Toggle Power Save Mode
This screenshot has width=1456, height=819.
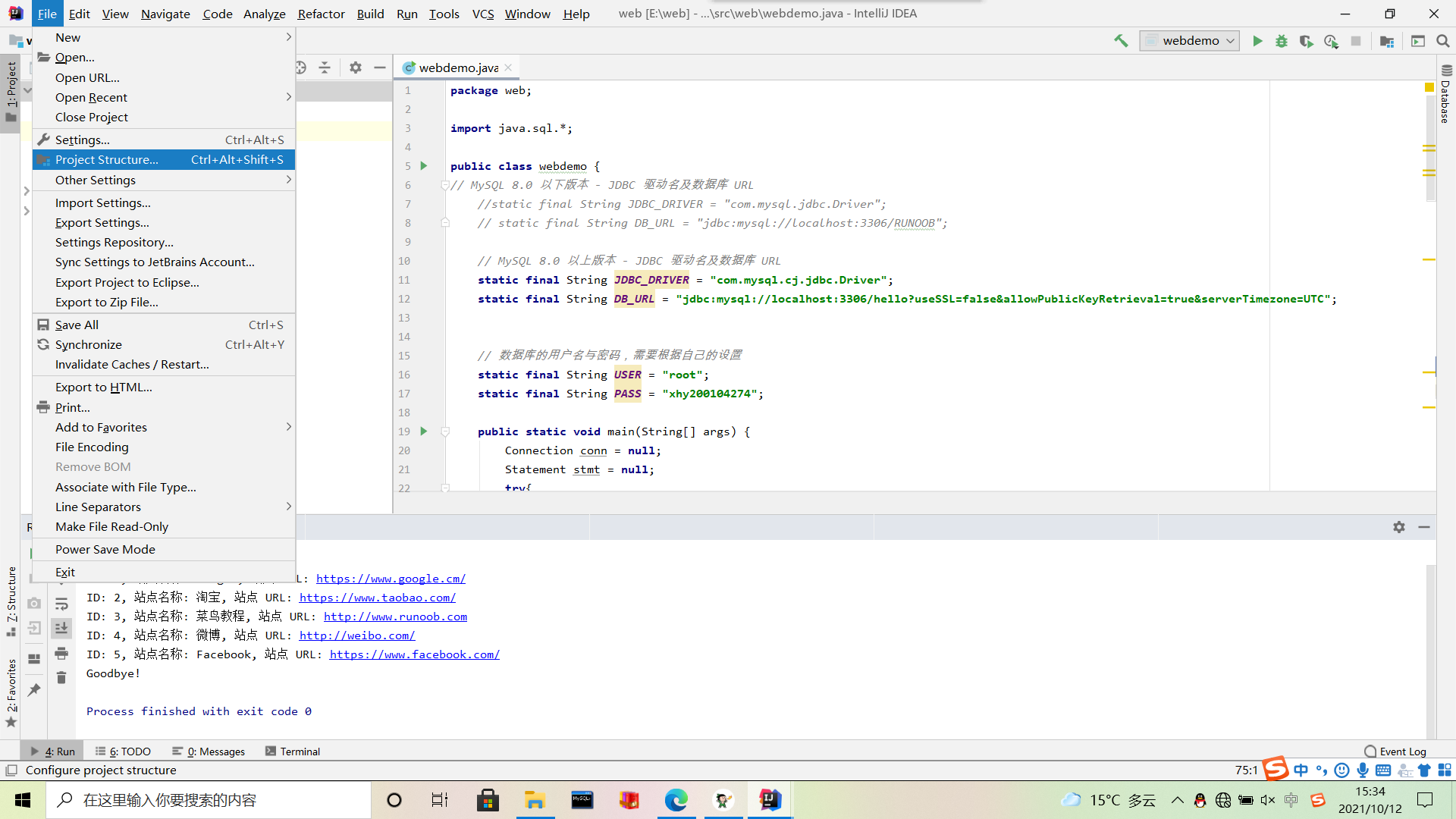(164, 549)
